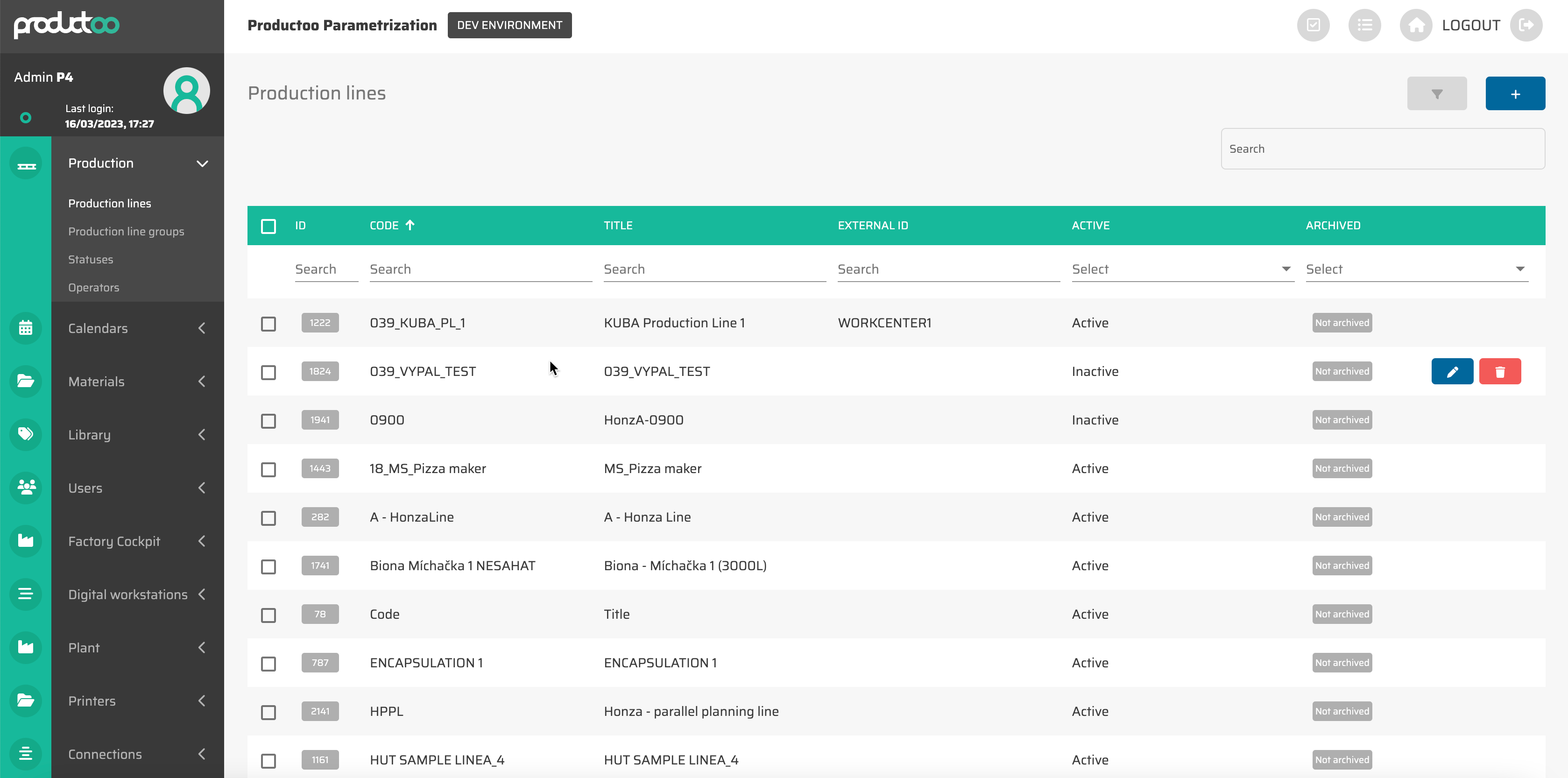Click the Calendars sidebar icon
The height and width of the screenshot is (778, 1568).
(x=26, y=328)
